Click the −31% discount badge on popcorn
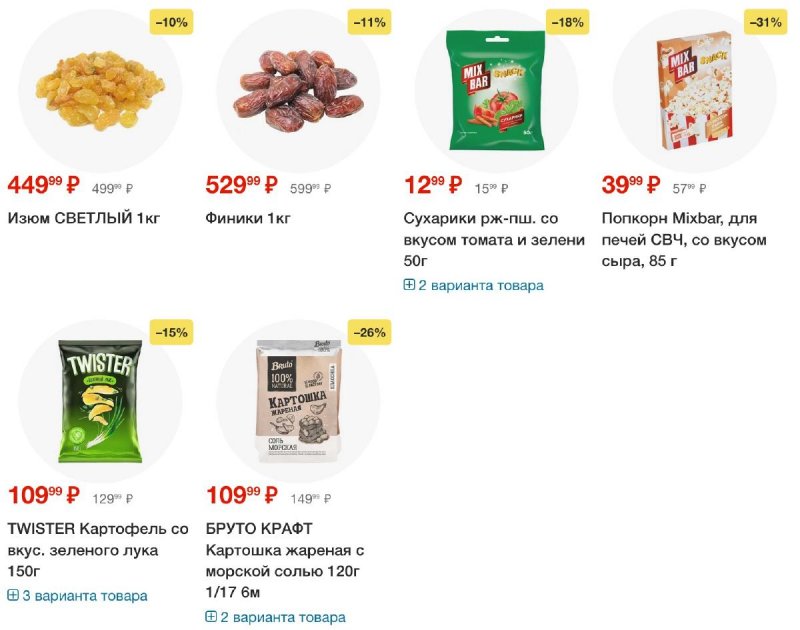 (765, 22)
